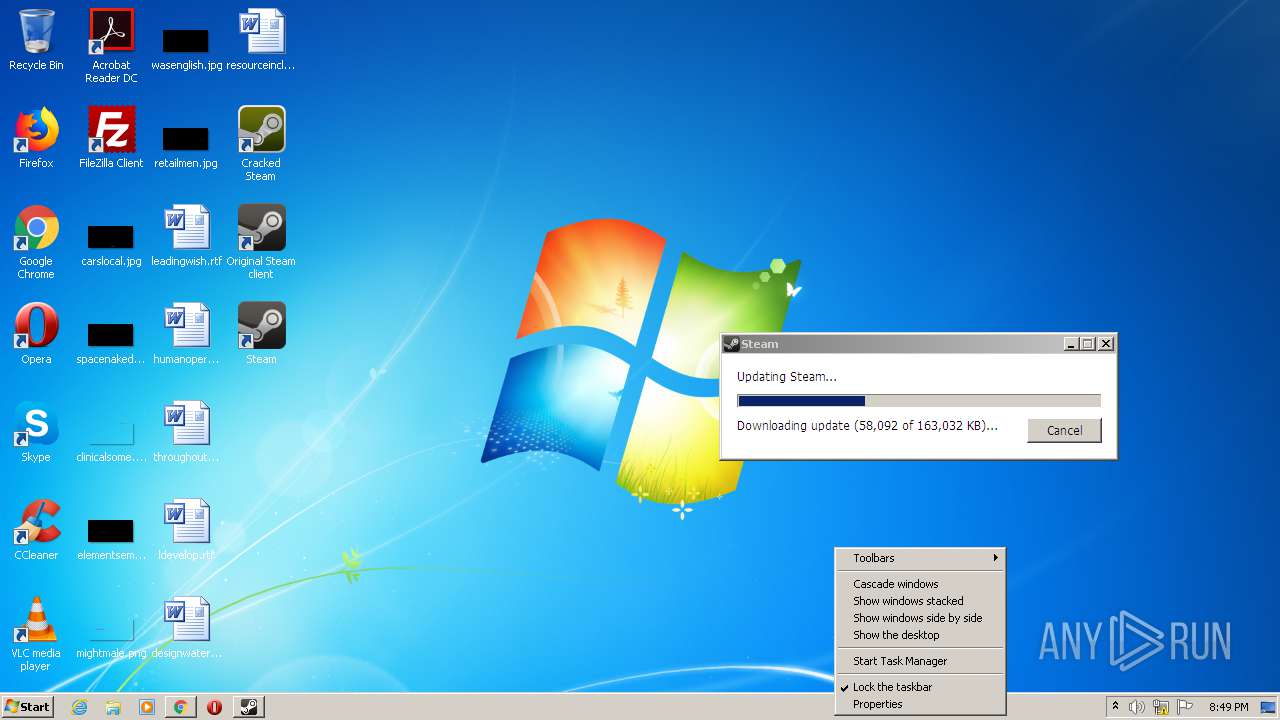The height and width of the screenshot is (720, 1280).
Task: Click the Steam update progress bar
Action: [919, 401]
